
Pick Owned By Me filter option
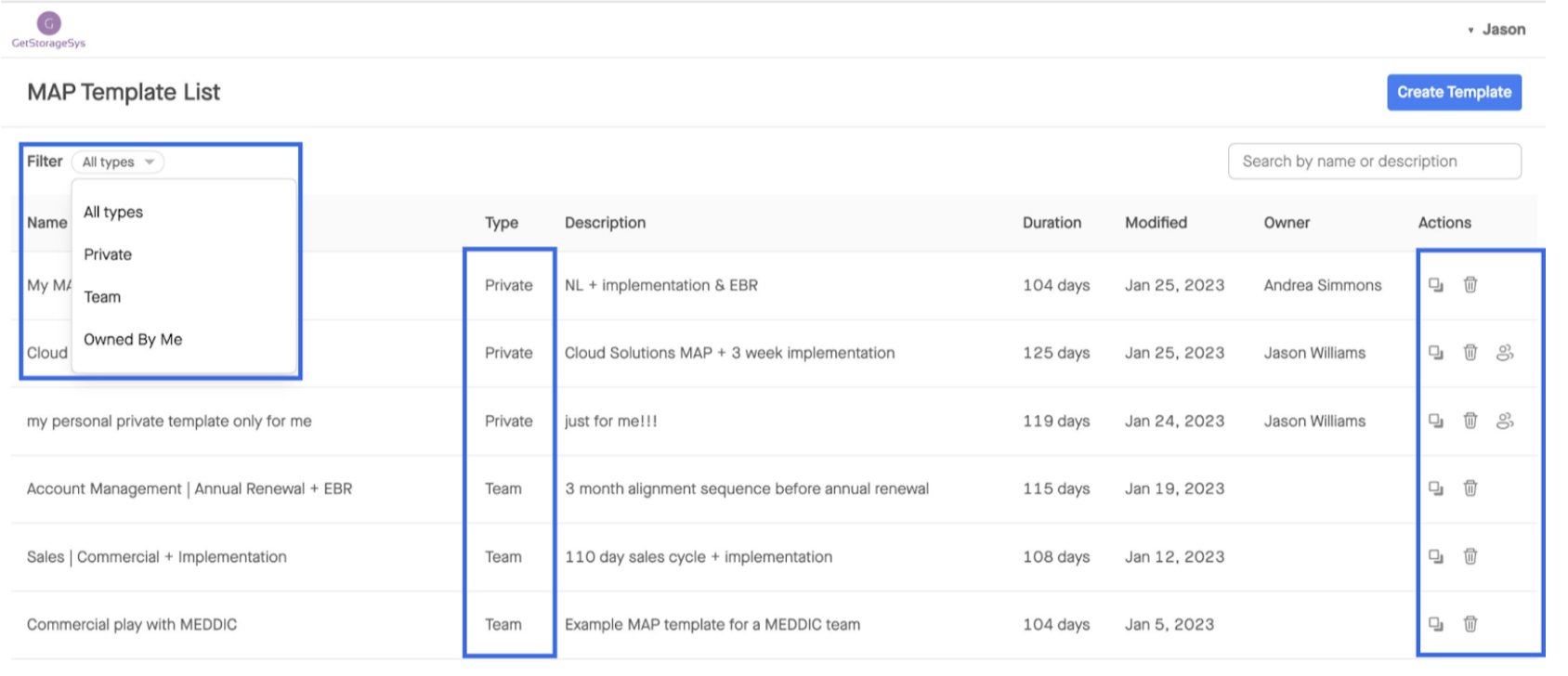133,340
